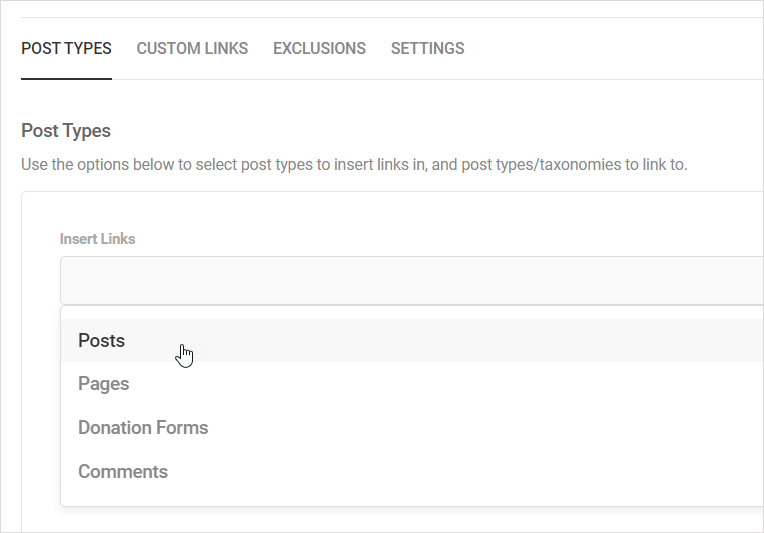764x533 pixels.
Task: Select Posts from the dropdown list
Action: point(412,341)
